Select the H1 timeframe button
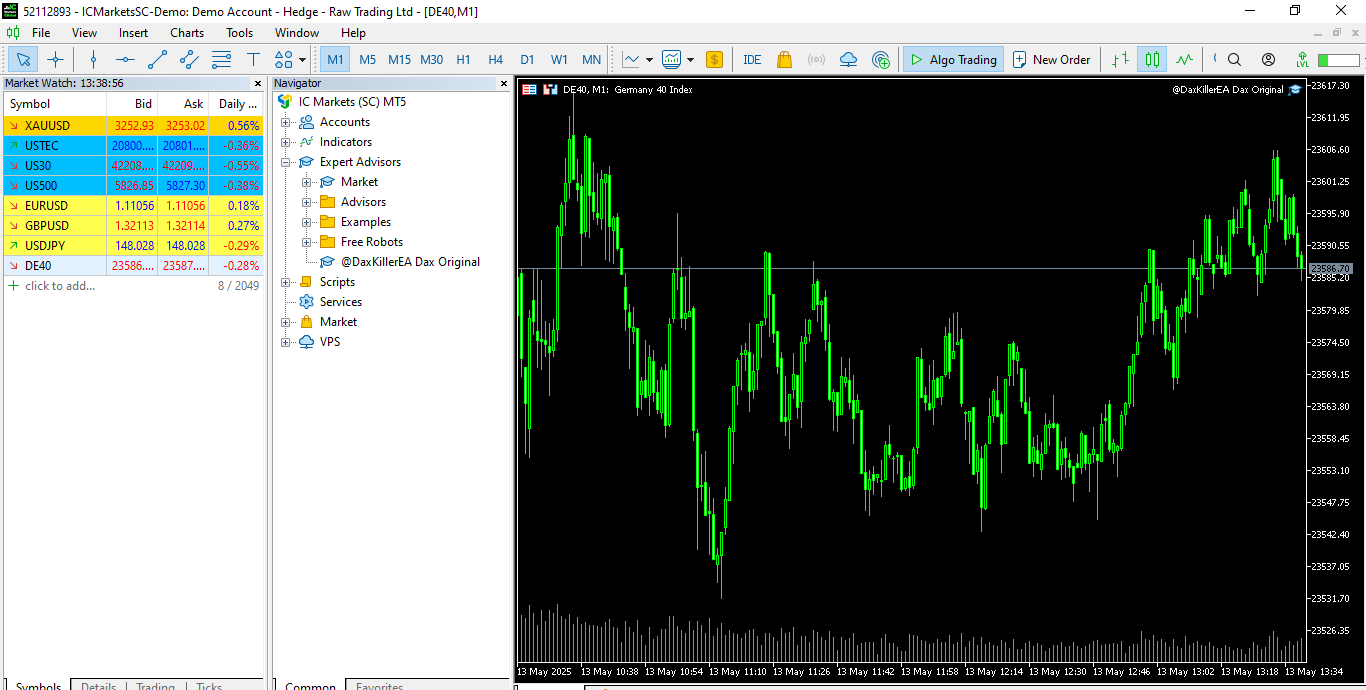 463,60
